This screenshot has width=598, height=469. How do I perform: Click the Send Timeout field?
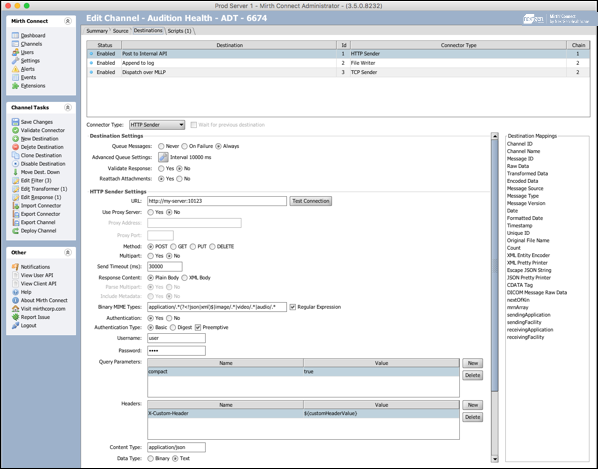[x=165, y=267]
